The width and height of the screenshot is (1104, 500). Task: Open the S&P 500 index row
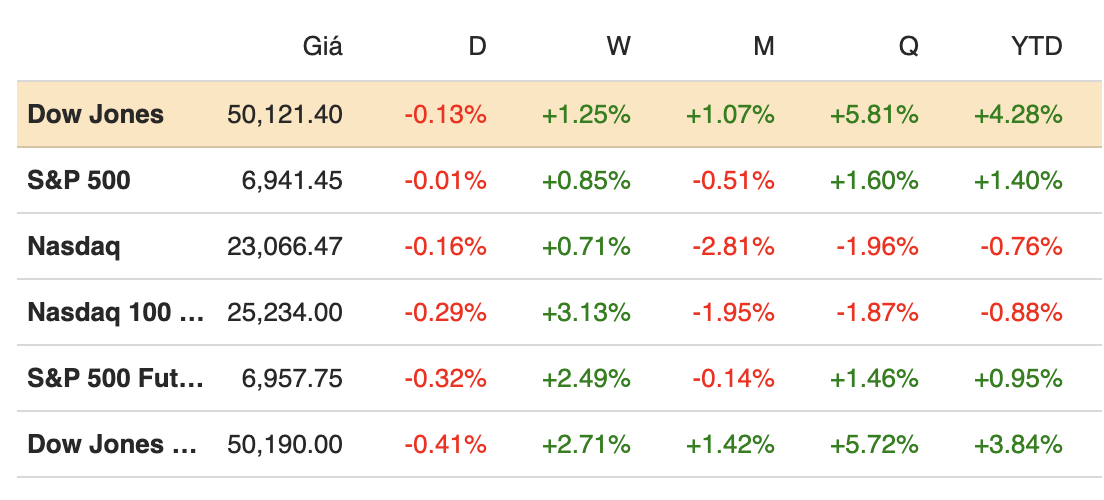point(79,180)
